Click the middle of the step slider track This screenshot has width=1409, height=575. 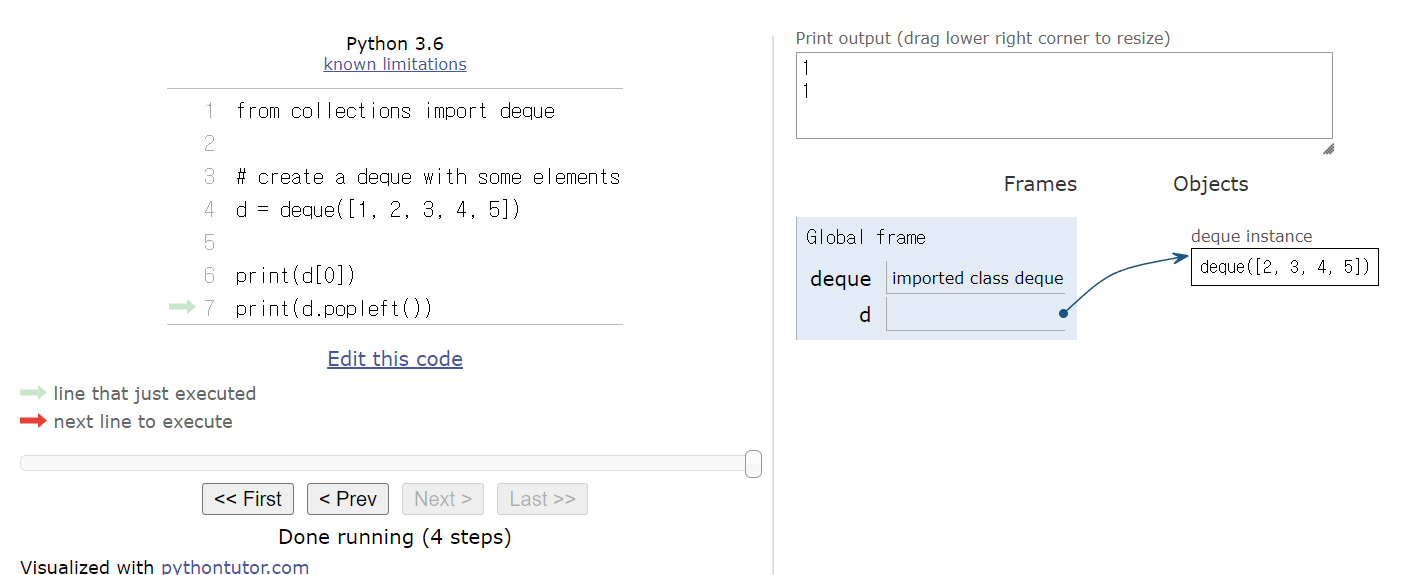tap(390, 463)
